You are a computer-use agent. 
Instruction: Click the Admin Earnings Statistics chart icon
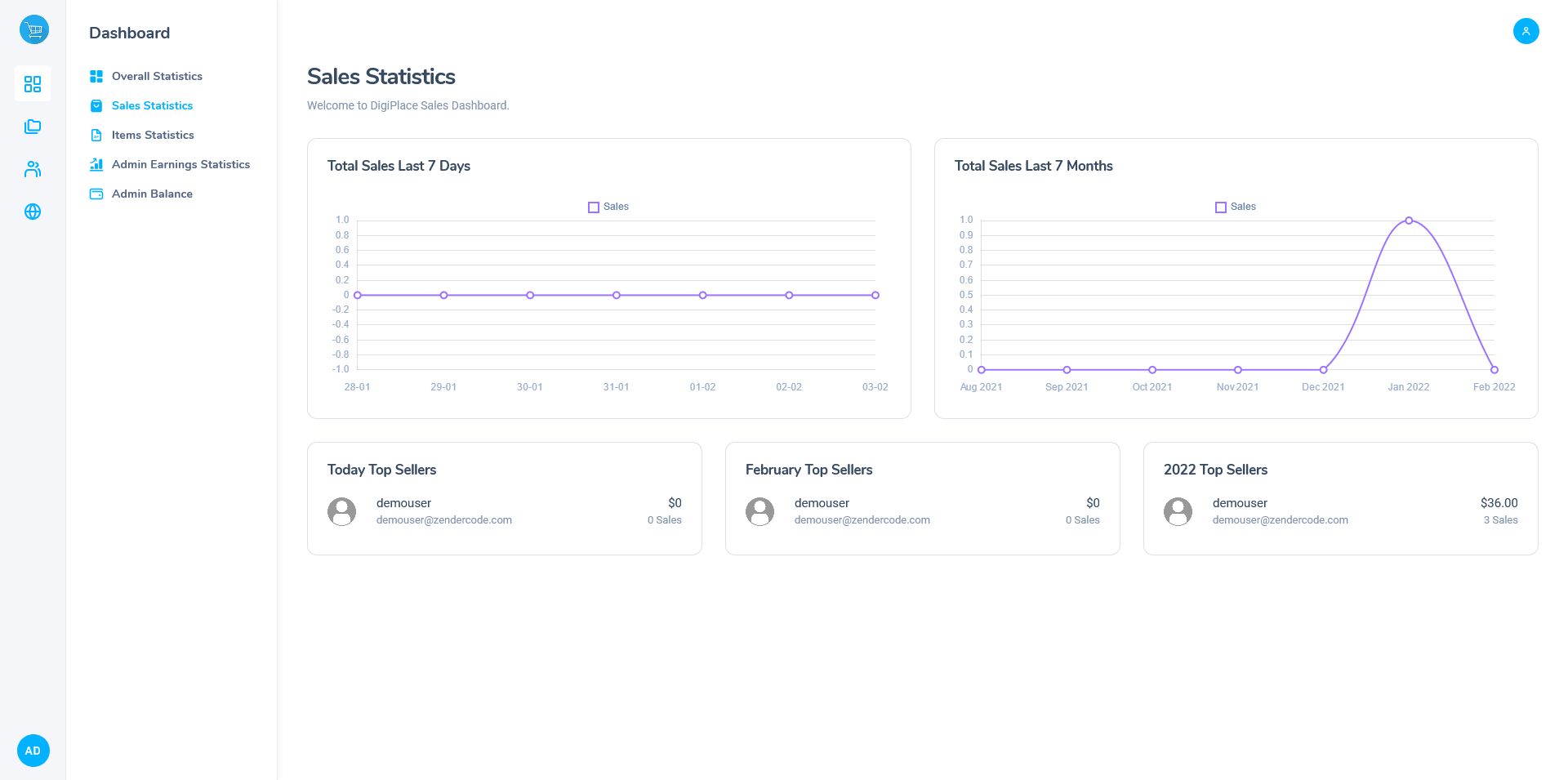point(96,164)
